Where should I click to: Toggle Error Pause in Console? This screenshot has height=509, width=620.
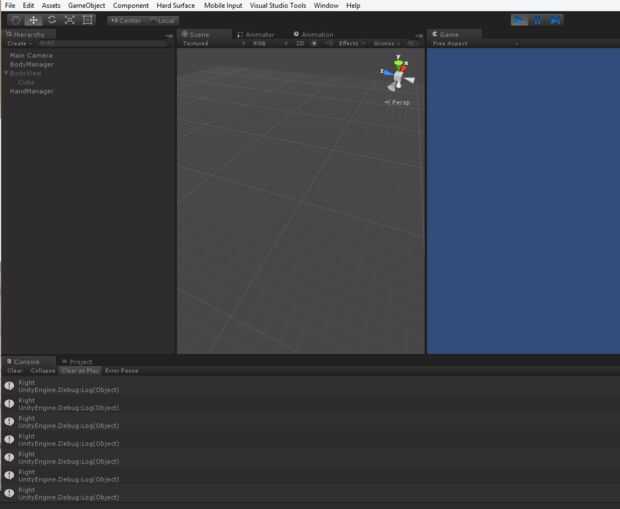(122, 371)
